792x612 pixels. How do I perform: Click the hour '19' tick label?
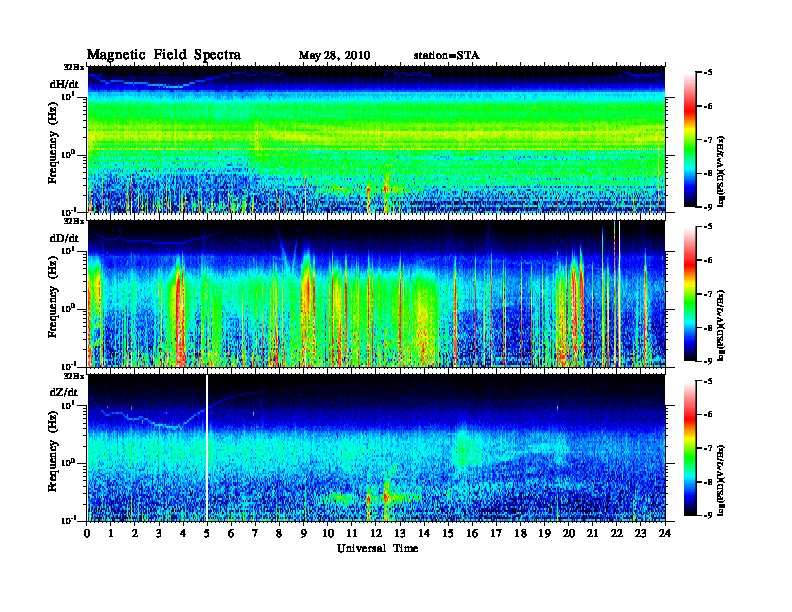click(x=544, y=534)
